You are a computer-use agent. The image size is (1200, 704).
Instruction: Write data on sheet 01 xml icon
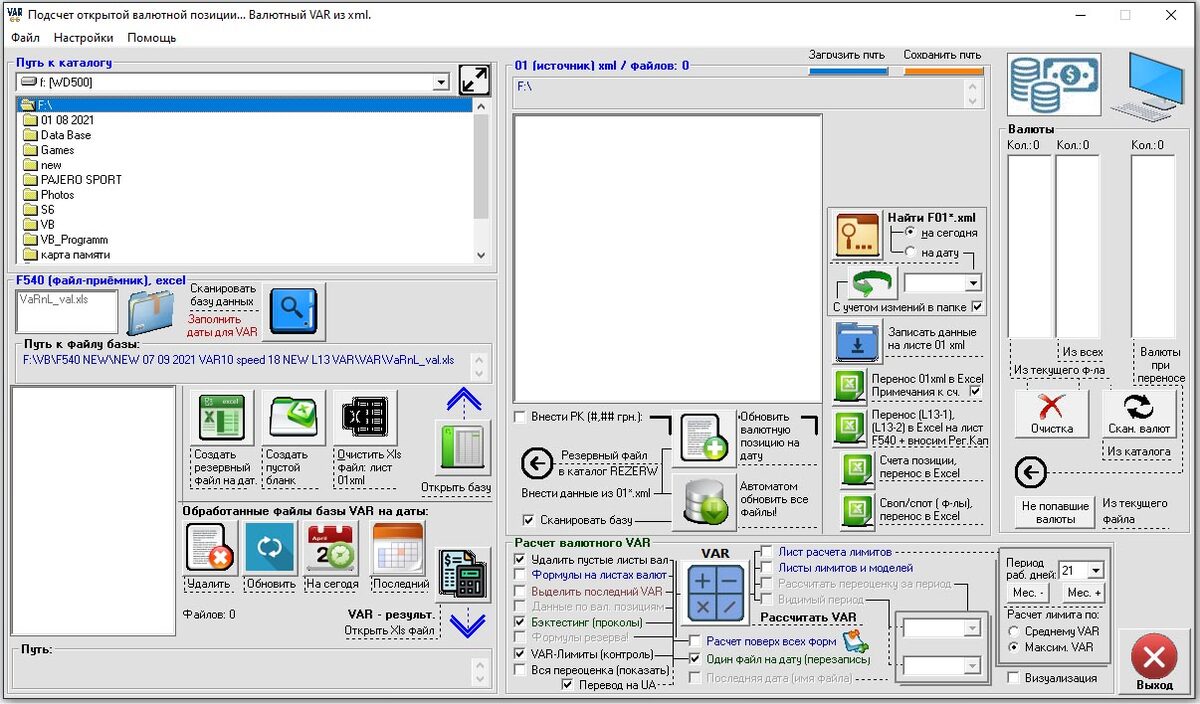click(858, 342)
